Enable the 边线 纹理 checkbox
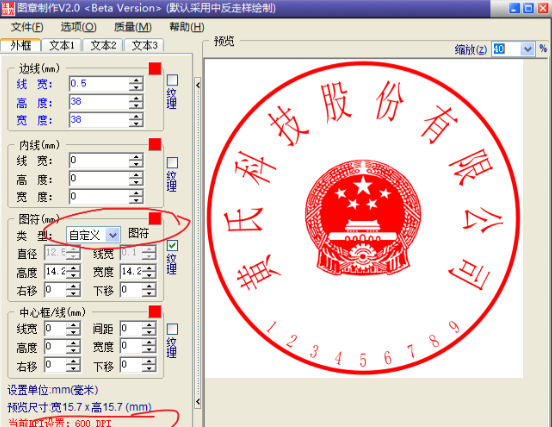The image size is (552, 427). (172, 80)
